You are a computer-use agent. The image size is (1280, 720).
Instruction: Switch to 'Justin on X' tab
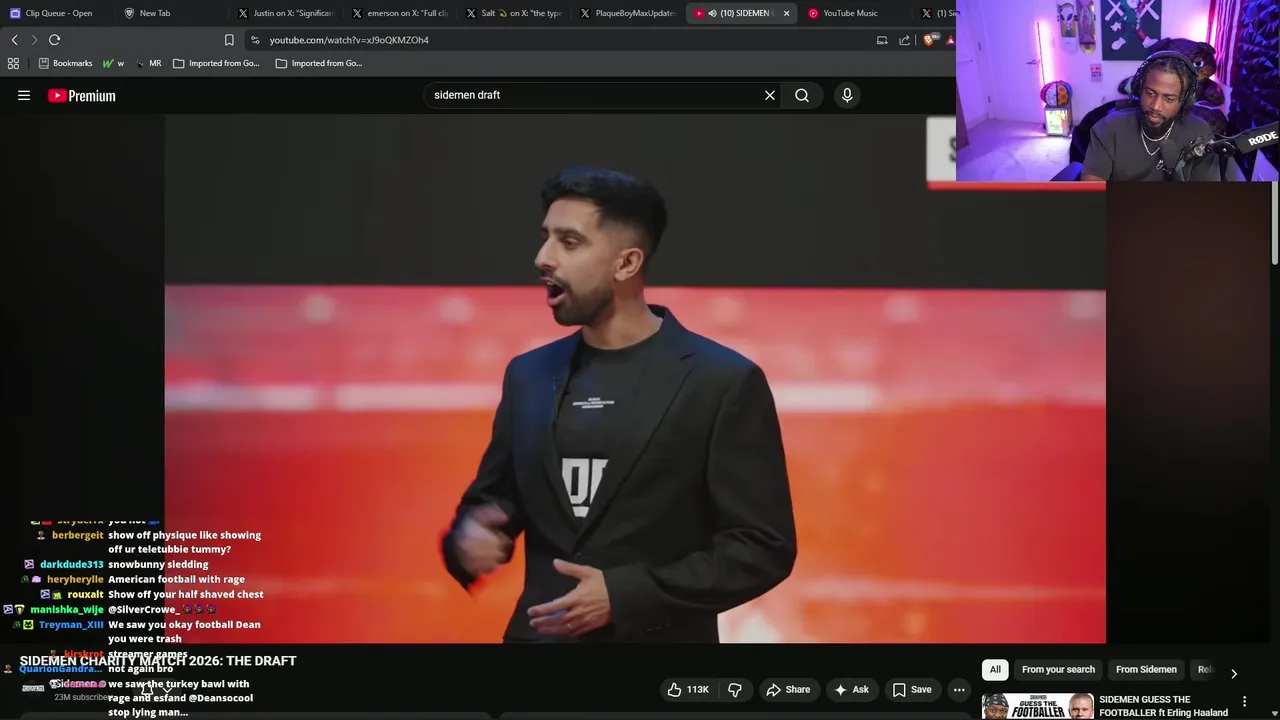coord(286,13)
